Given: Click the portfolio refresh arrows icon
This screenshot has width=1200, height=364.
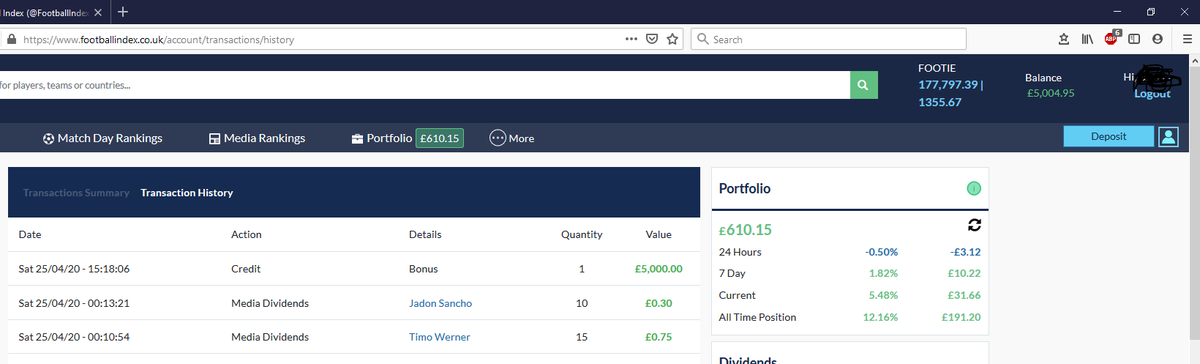Looking at the screenshot, I should pyautogui.click(x=975, y=226).
